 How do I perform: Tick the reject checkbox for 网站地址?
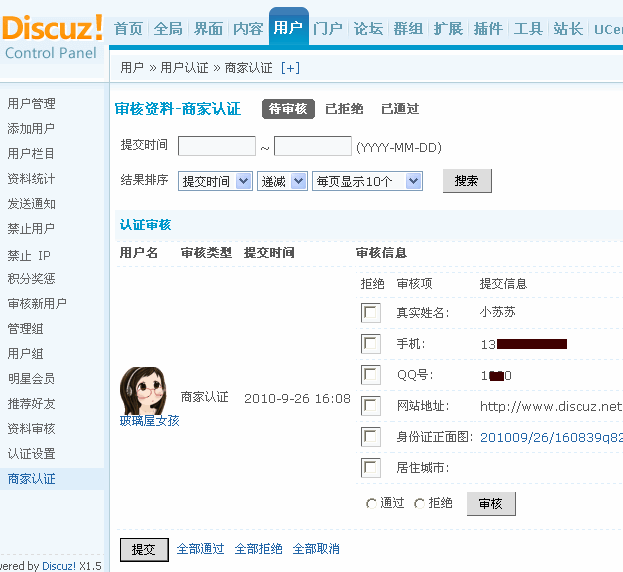[371, 406]
